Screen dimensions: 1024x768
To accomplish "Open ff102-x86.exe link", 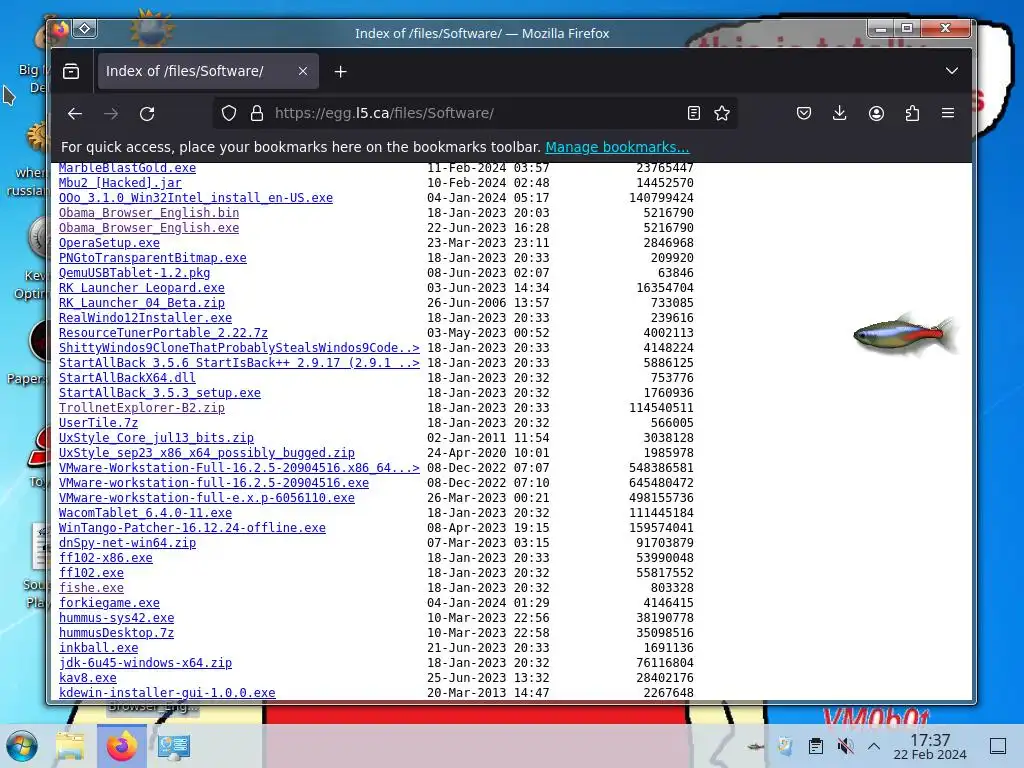I will coord(106,558).
